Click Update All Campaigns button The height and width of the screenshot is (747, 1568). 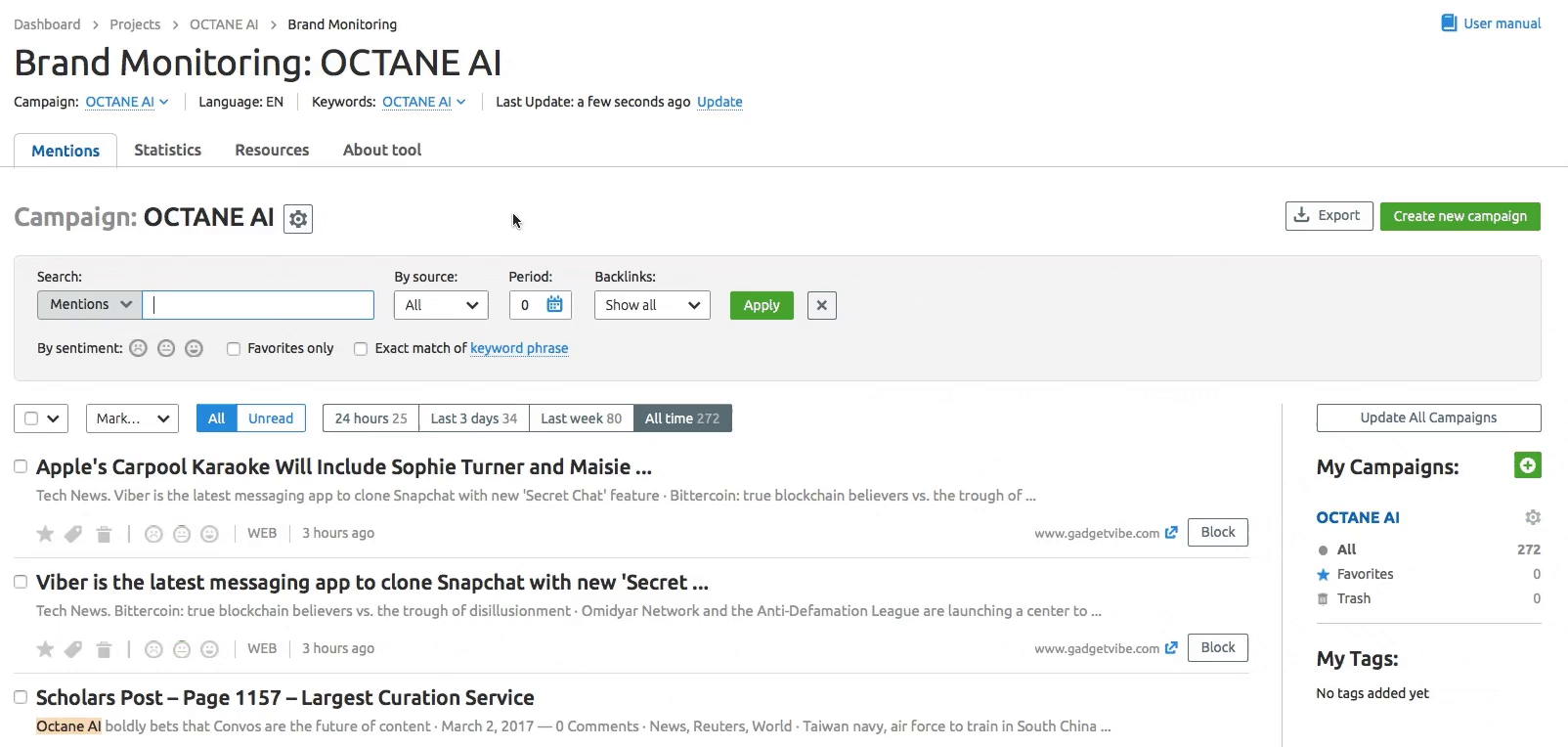coord(1428,417)
